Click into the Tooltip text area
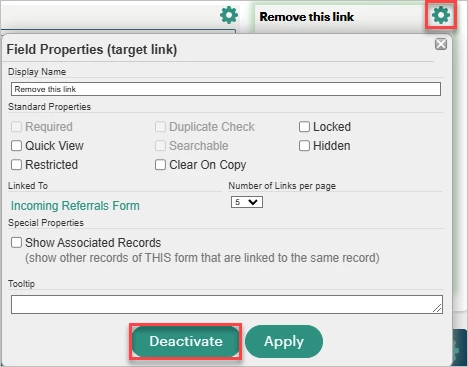 [227, 304]
